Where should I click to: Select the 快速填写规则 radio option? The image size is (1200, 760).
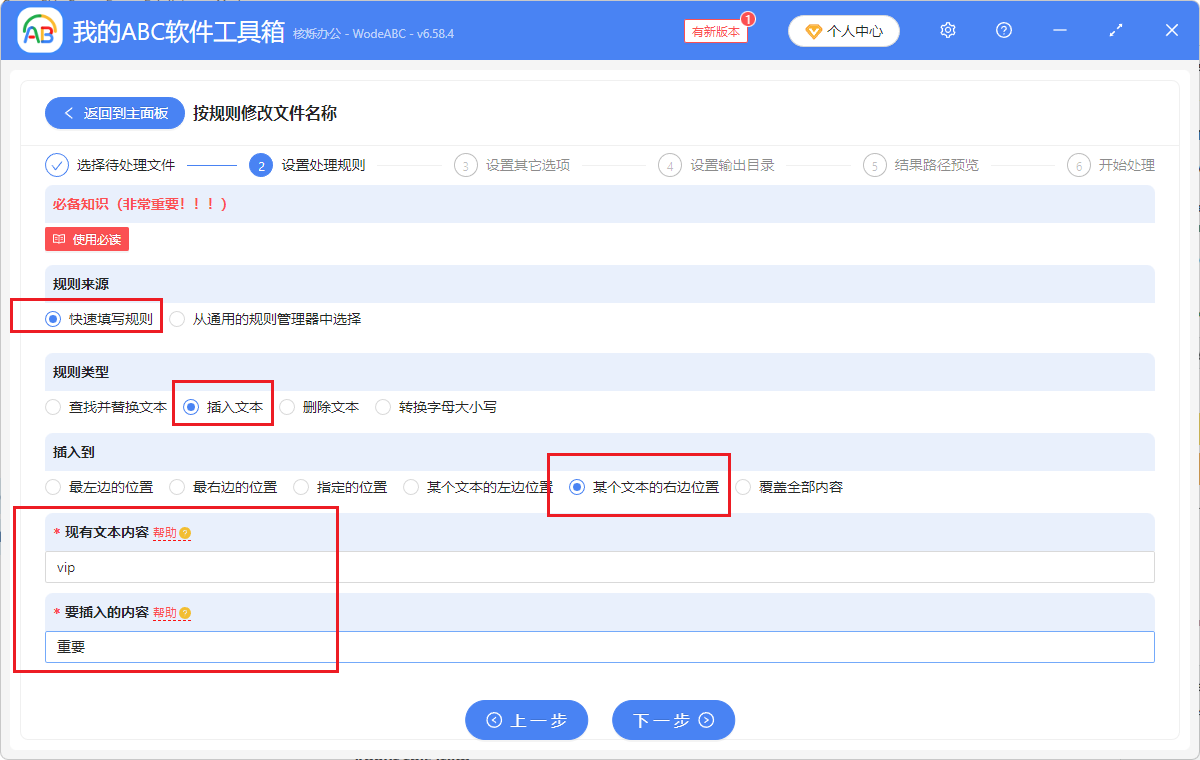click(51, 317)
